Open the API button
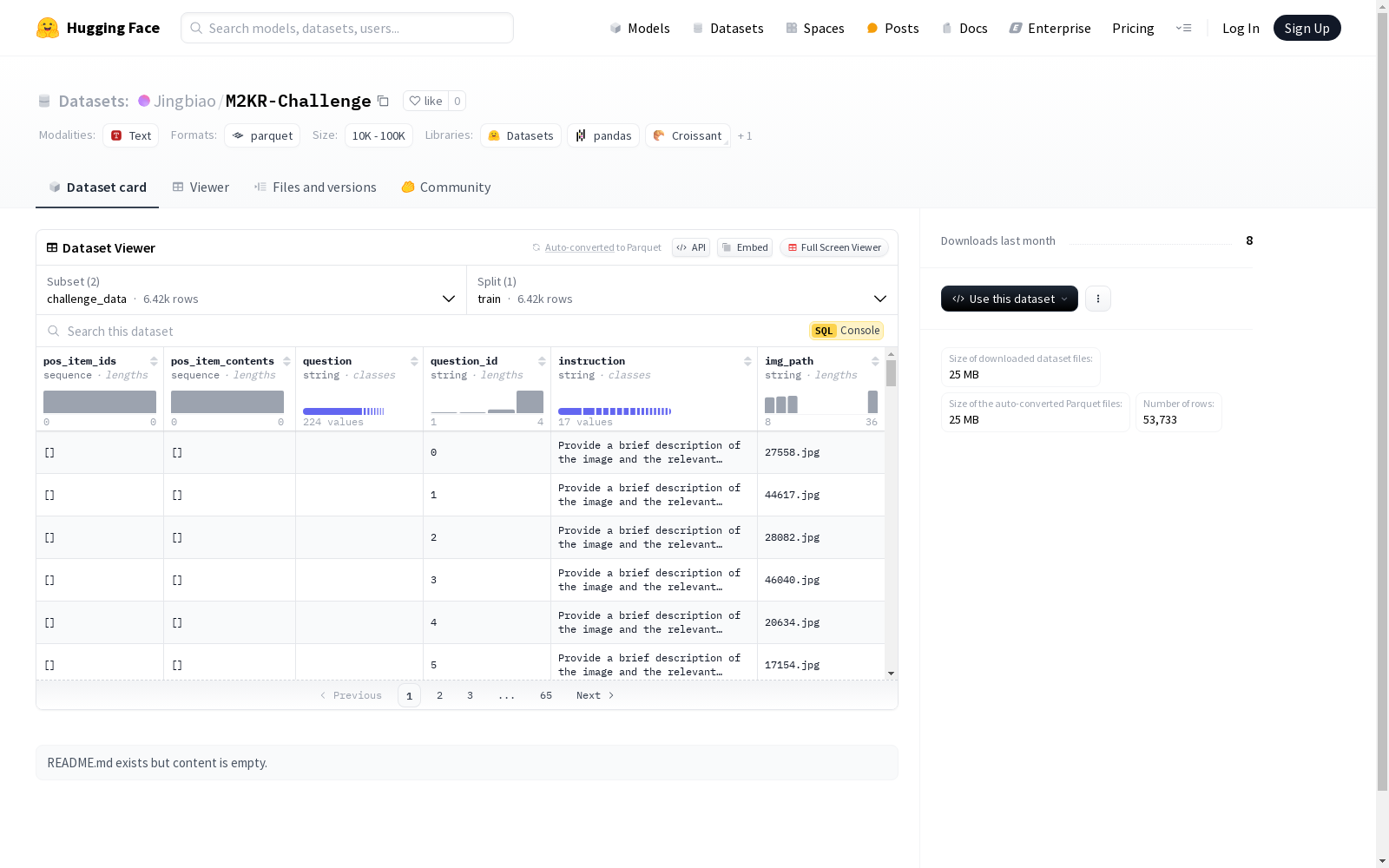Image resolution: width=1389 pixels, height=868 pixels. point(691,247)
